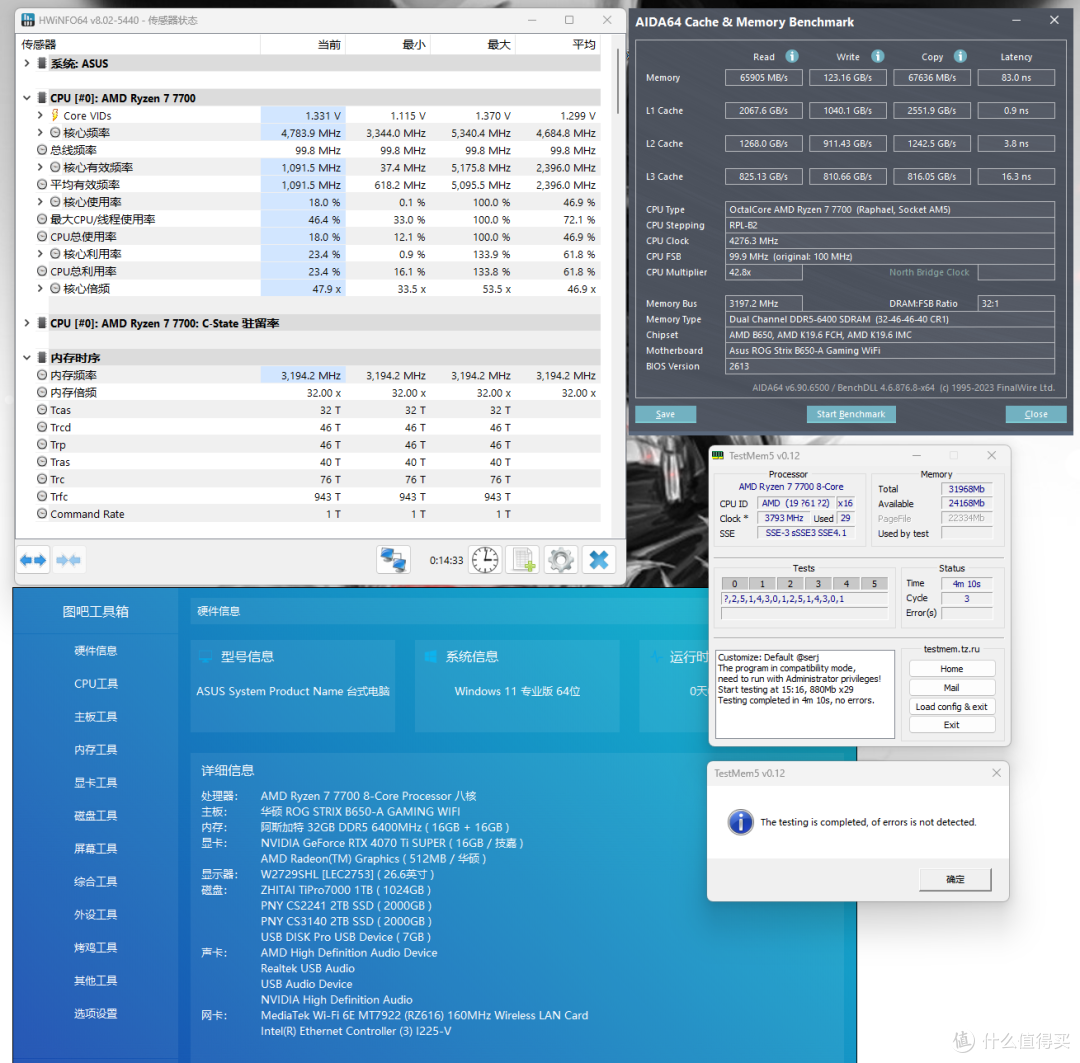Click Load config & exit in TestMem5
This screenshot has height=1063, width=1080.
(x=952, y=706)
